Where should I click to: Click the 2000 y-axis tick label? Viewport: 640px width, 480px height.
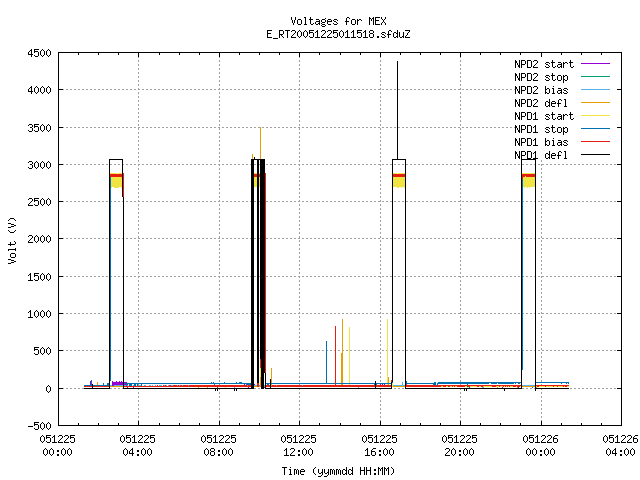(x=40, y=239)
